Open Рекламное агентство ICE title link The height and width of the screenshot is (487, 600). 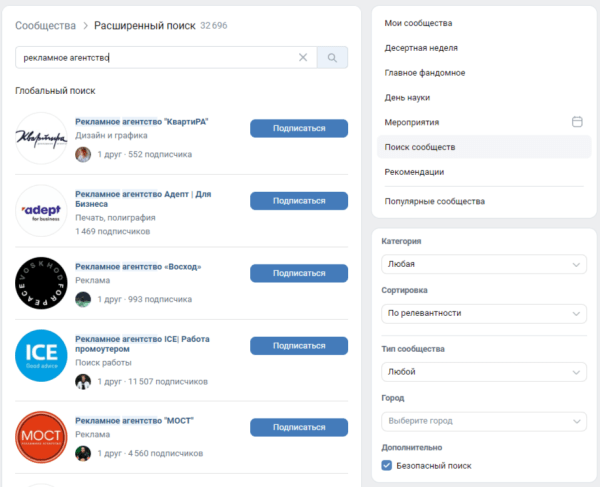pos(142,344)
